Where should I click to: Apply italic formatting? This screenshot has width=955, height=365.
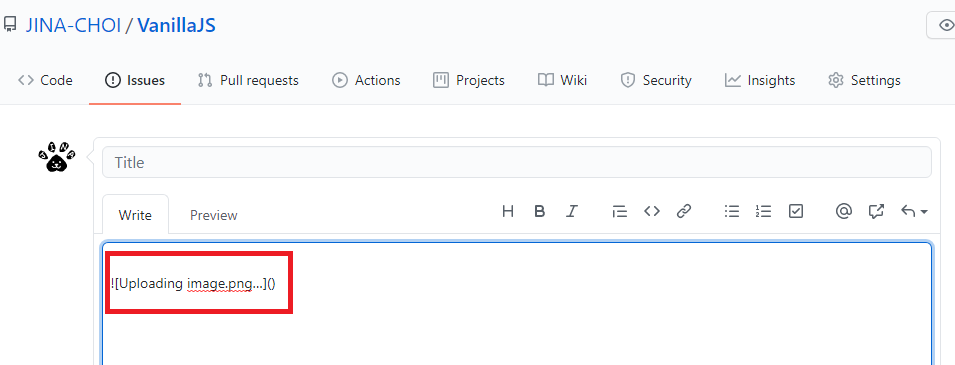571,211
